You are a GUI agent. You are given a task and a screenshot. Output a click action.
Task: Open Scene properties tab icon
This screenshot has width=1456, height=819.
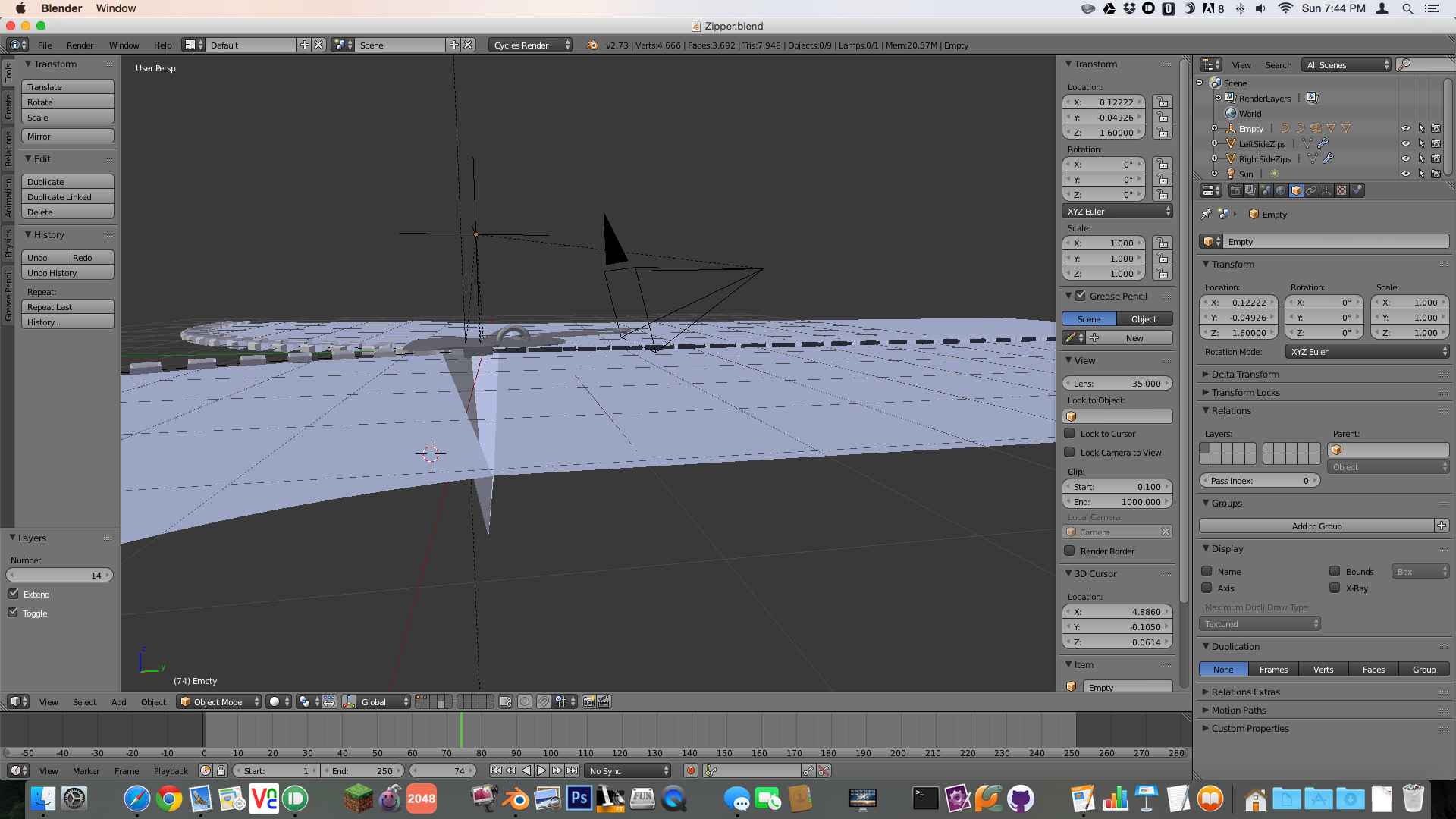tap(1266, 191)
